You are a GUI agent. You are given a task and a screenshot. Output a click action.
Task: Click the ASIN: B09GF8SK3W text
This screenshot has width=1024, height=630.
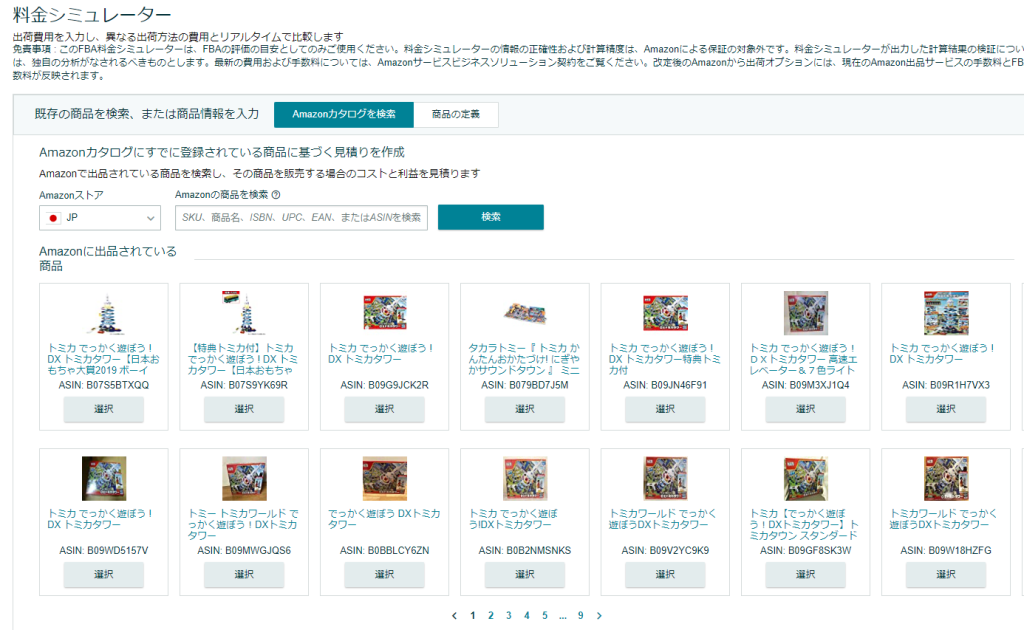806,550
